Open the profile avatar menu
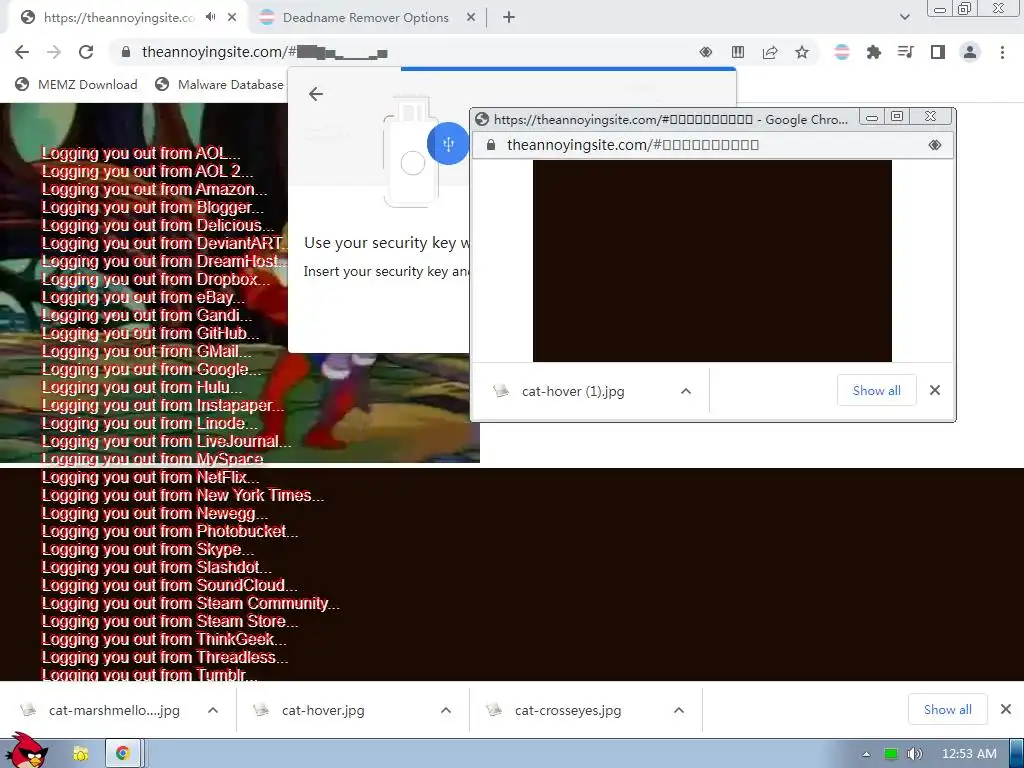The width and height of the screenshot is (1024, 768). pyautogui.click(x=970, y=52)
